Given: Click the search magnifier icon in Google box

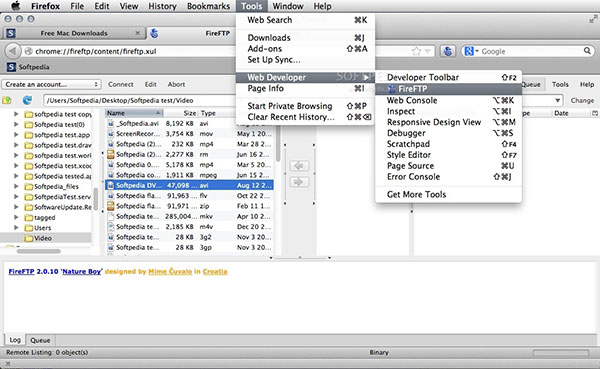Looking at the screenshot, I should (587, 51).
